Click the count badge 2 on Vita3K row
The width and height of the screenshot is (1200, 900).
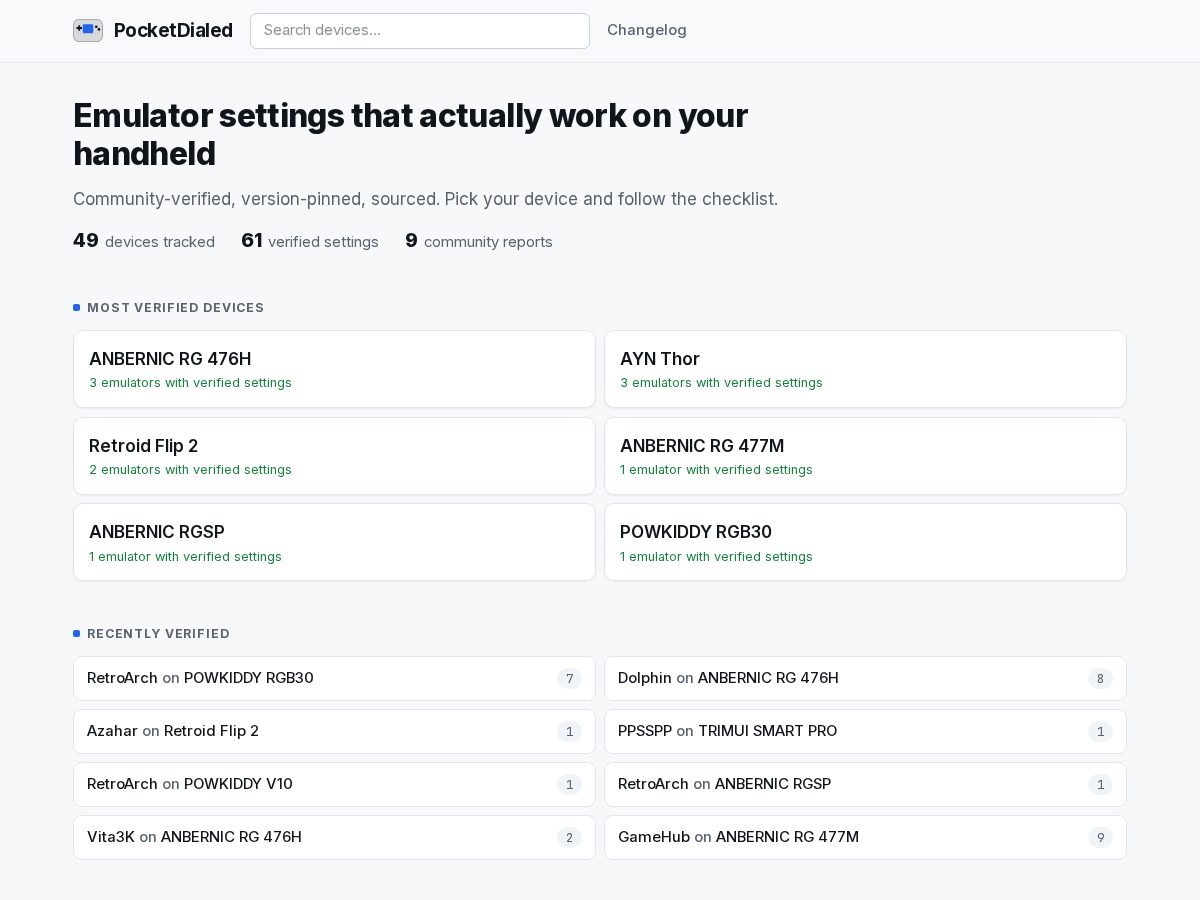[x=569, y=838]
